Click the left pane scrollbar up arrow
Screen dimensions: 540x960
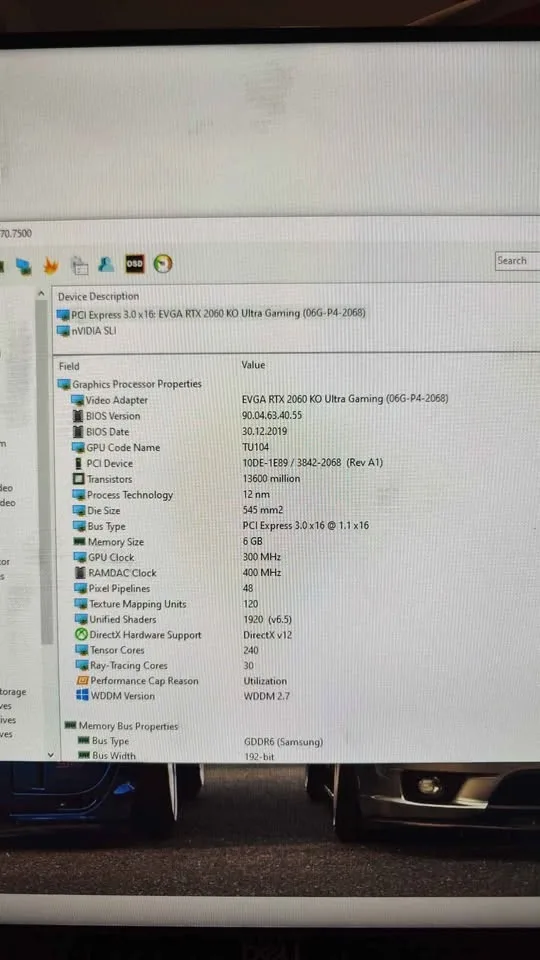pyautogui.click(x=42, y=294)
